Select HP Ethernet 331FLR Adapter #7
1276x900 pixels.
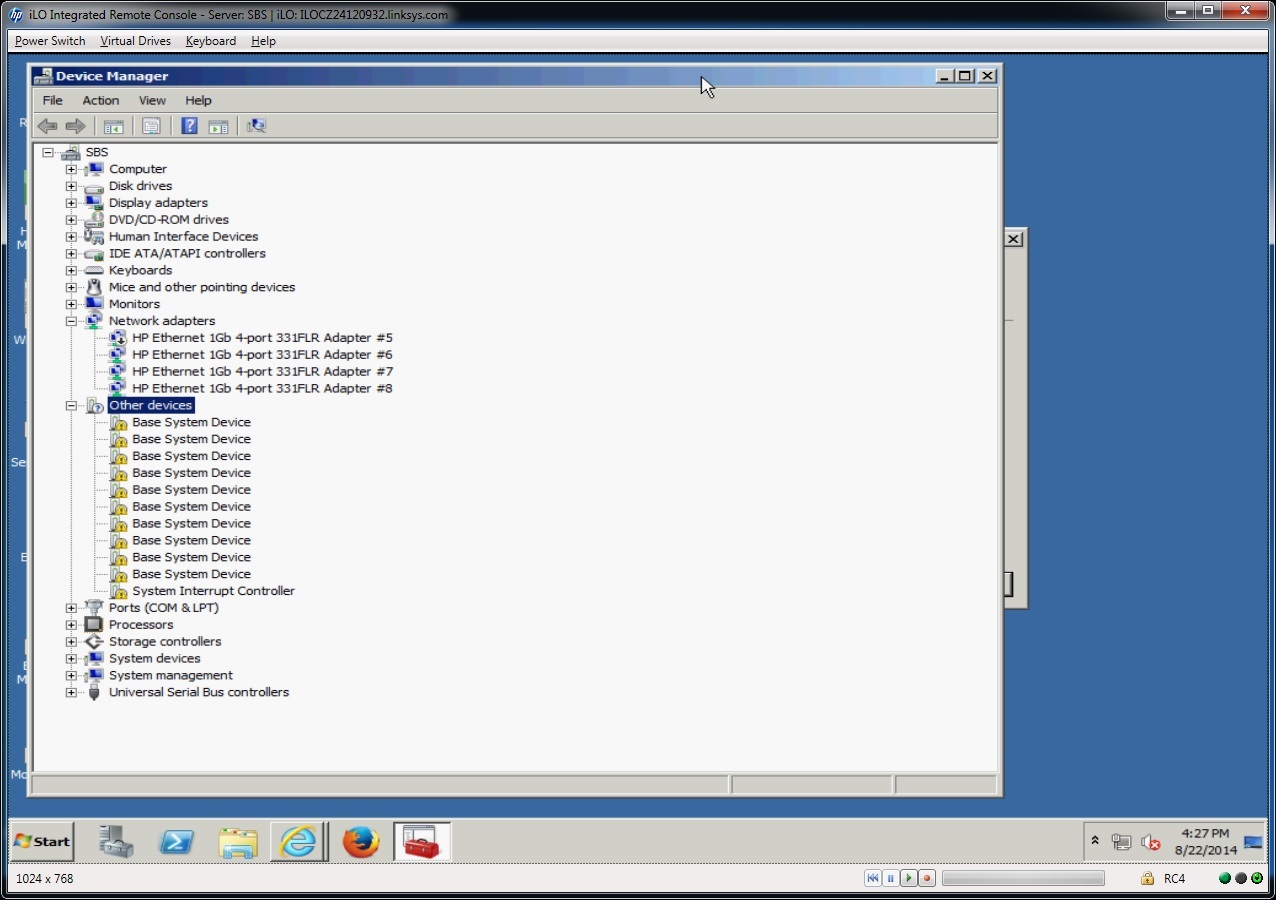pyautogui.click(x=262, y=372)
